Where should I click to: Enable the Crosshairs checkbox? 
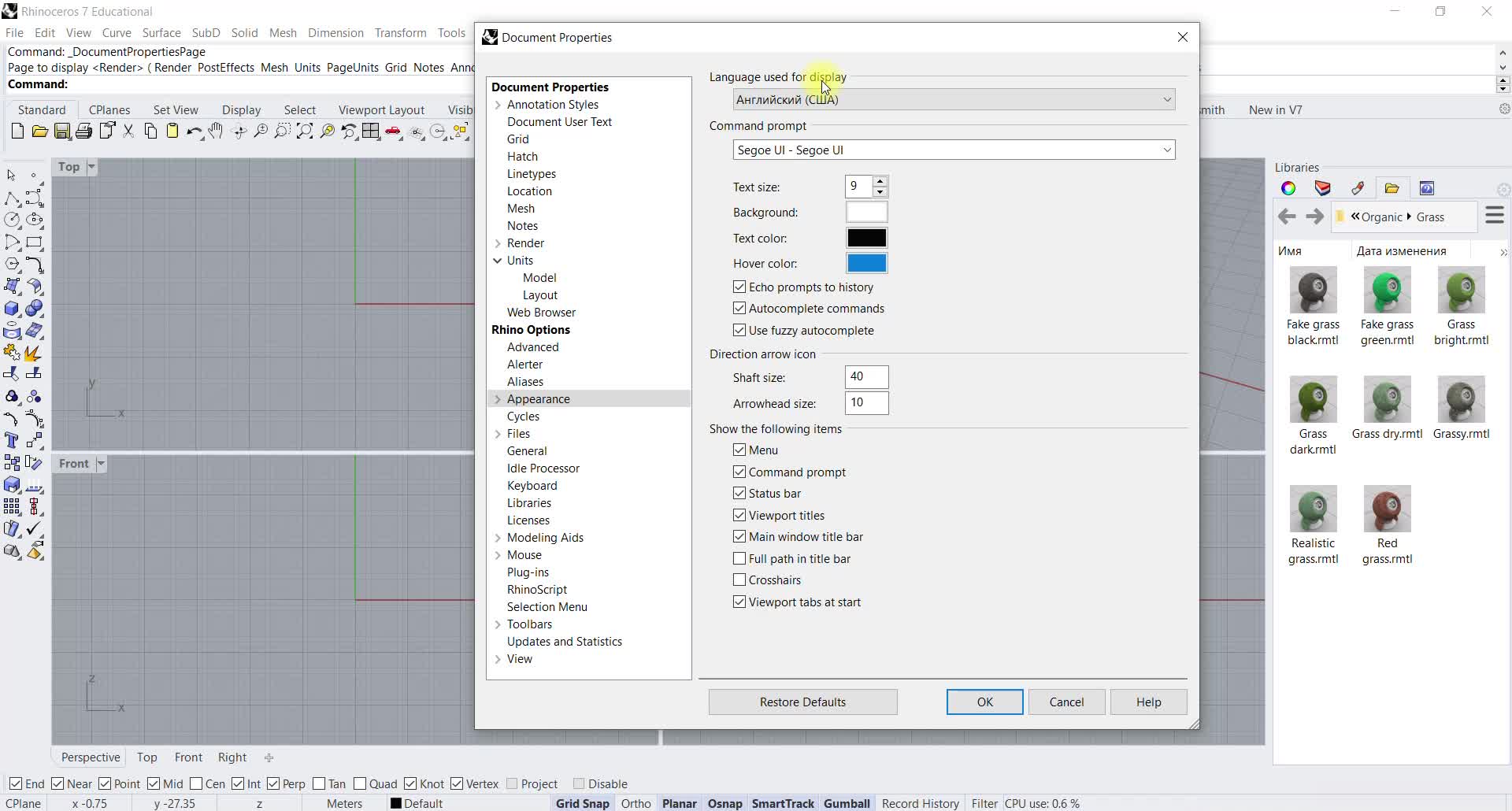coord(739,580)
